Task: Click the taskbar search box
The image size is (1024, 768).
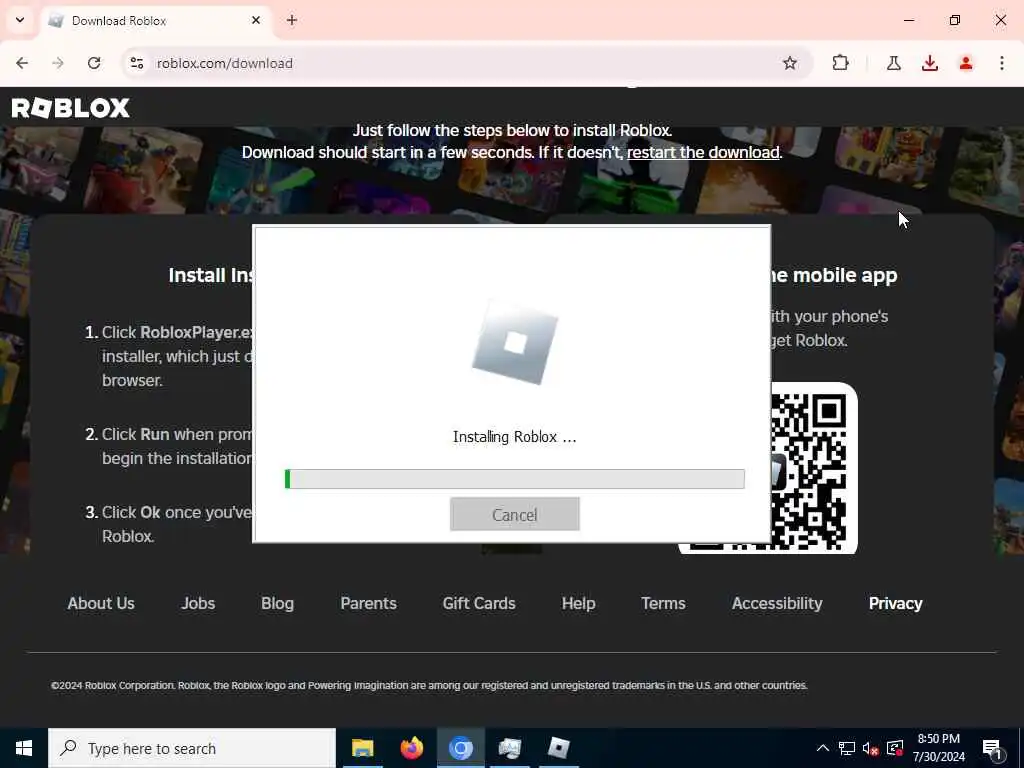Action: pyautogui.click(x=192, y=748)
